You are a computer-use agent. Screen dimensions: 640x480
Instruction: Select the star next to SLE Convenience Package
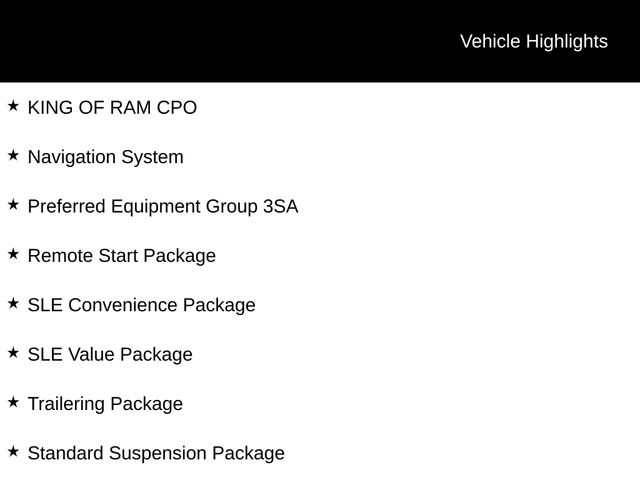click(x=13, y=303)
